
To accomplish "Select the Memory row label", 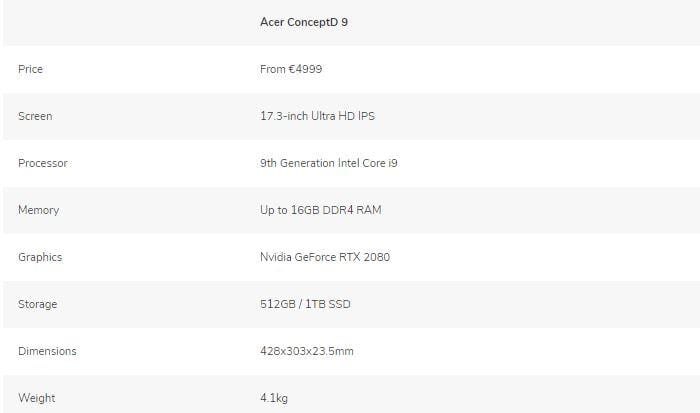I will [38, 210].
